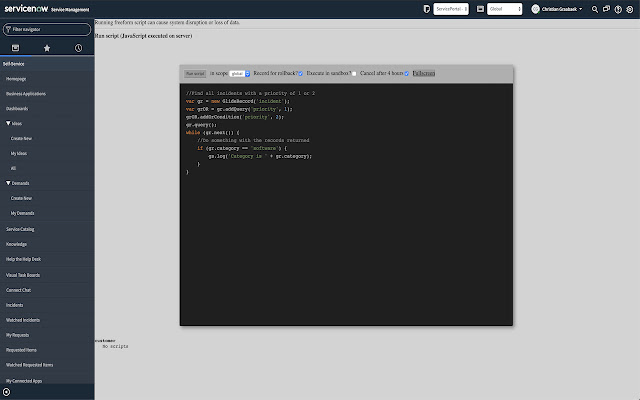Open Watched Requested Items module
The height and width of the screenshot is (400, 640).
(x=29, y=365)
